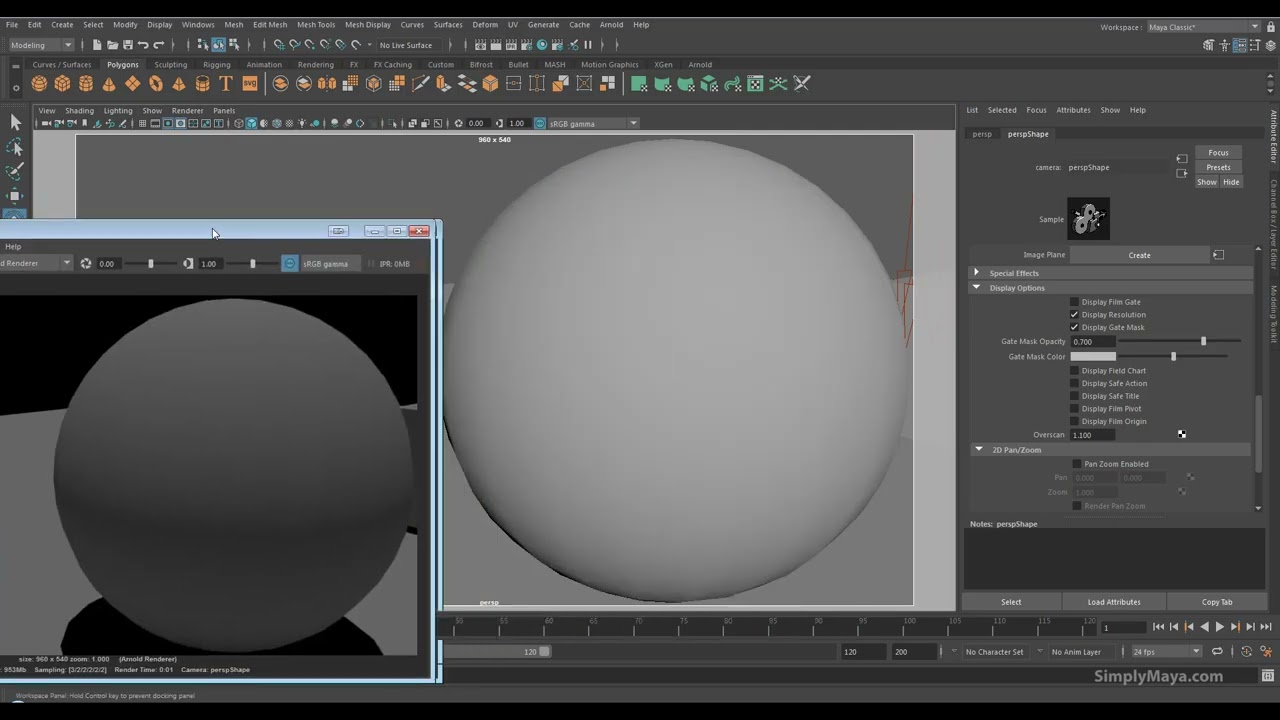Switch to the persp attribute tab
This screenshot has width=1280, height=720.
982,134
